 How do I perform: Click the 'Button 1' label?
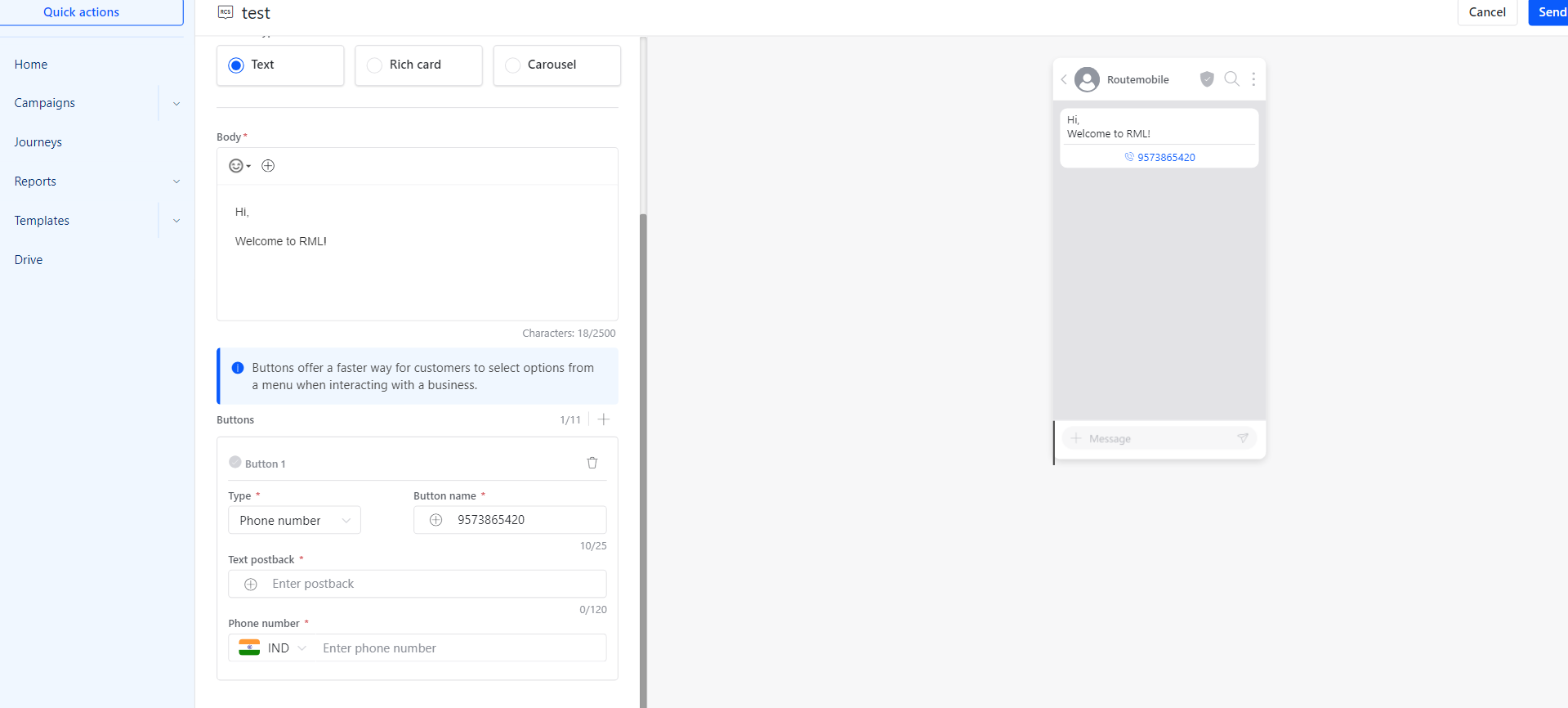coord(266,464)
